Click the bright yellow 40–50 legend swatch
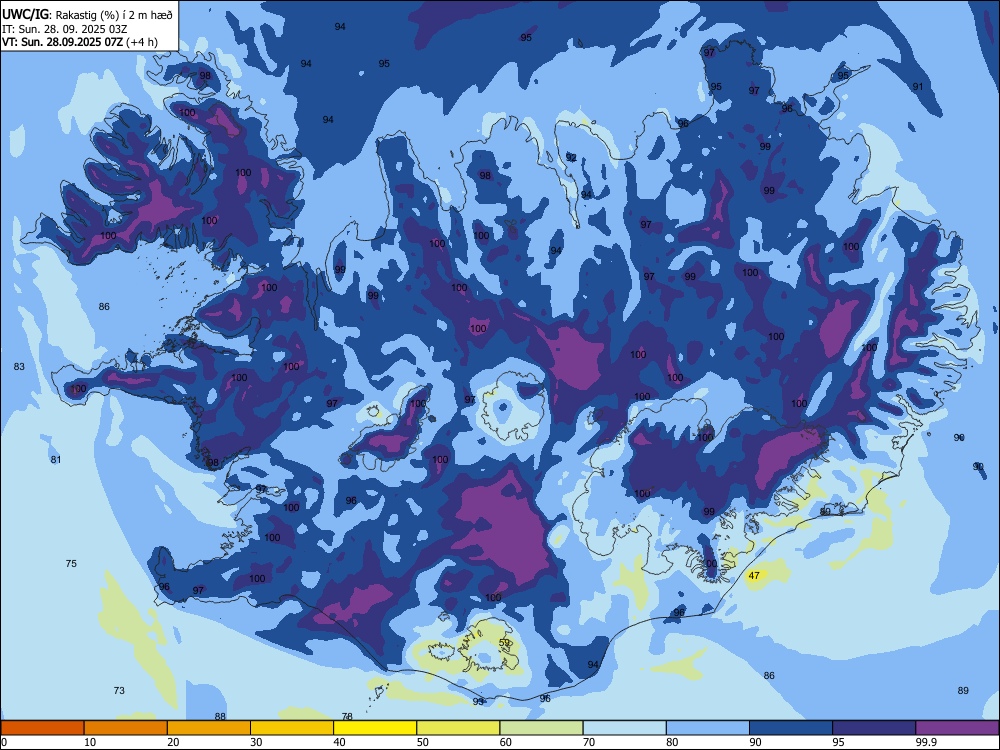This screenshot has width=1000, height=750. coord(375,728)
